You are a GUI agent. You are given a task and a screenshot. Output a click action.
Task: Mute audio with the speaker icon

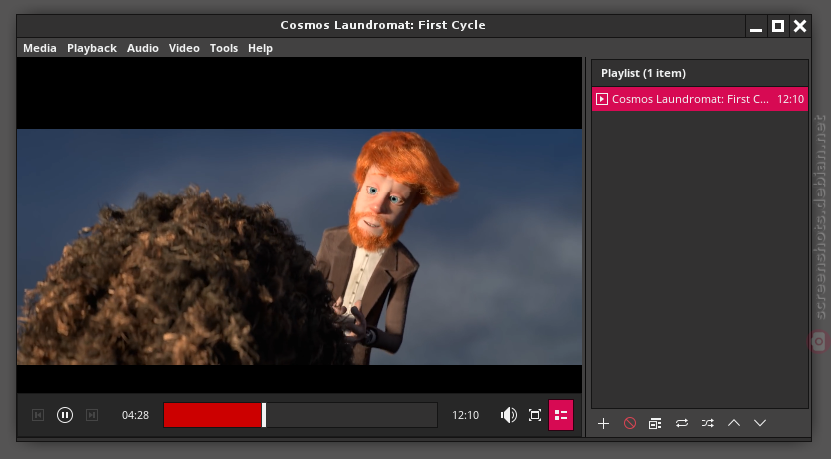click(509, 415)
